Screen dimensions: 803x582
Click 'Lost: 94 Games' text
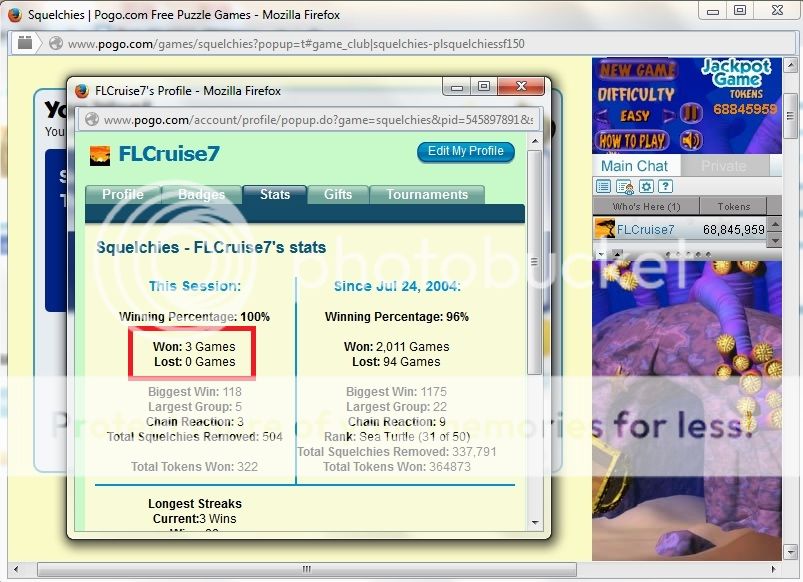tap(396, 362)
